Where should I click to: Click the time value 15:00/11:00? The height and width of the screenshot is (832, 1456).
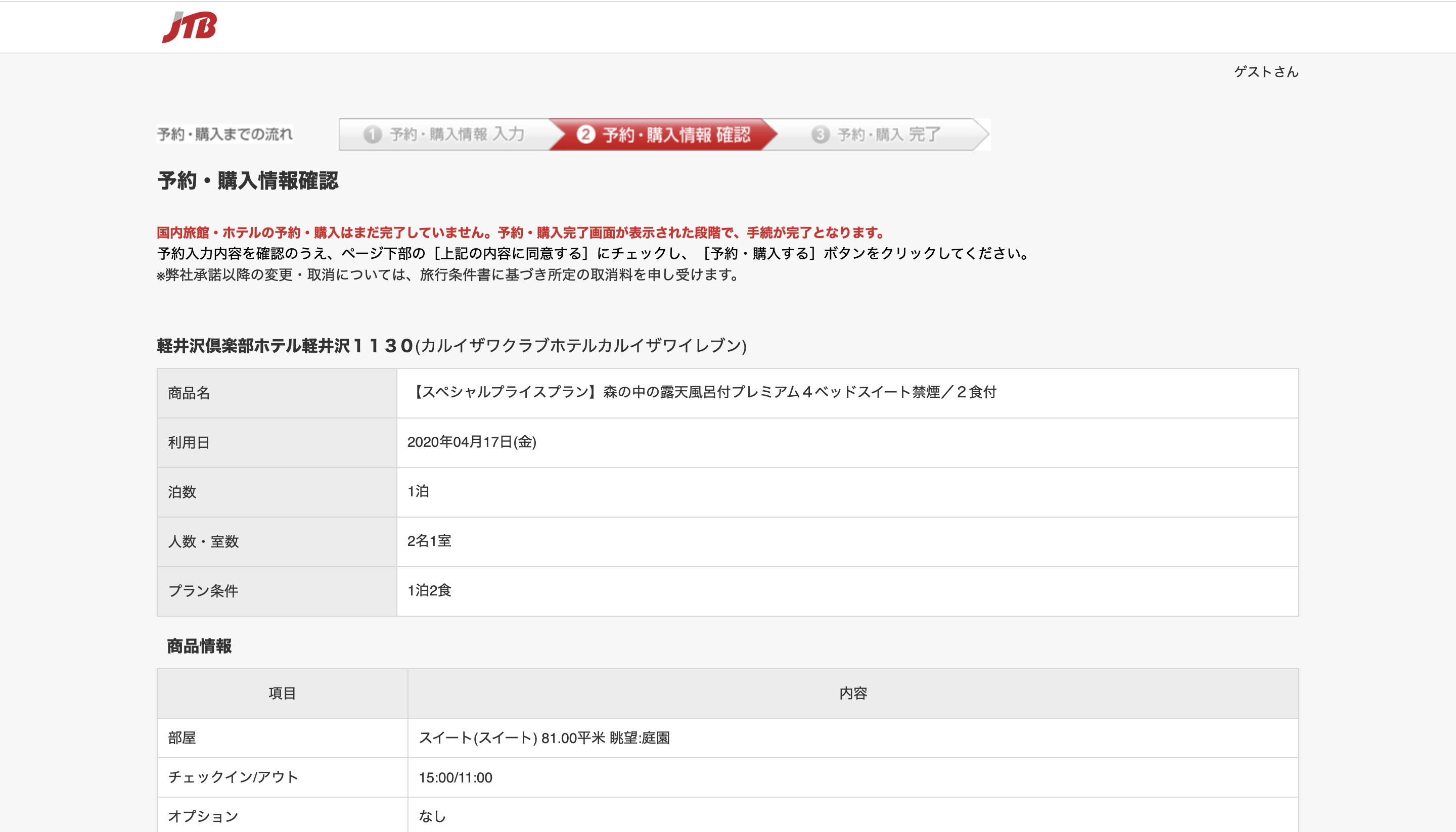[x=456, y=778]
